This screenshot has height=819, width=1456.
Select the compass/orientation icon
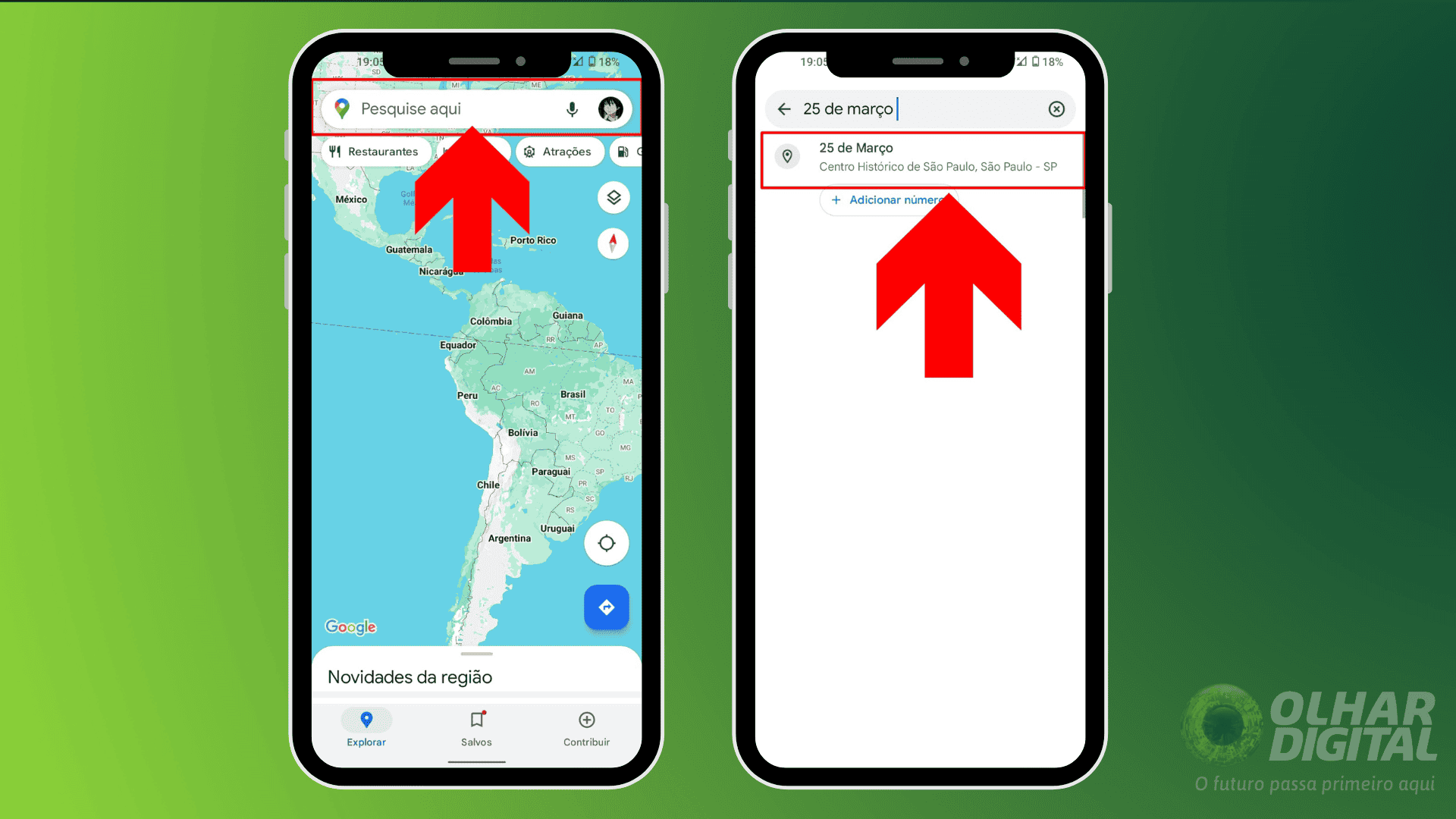point(611,244)
